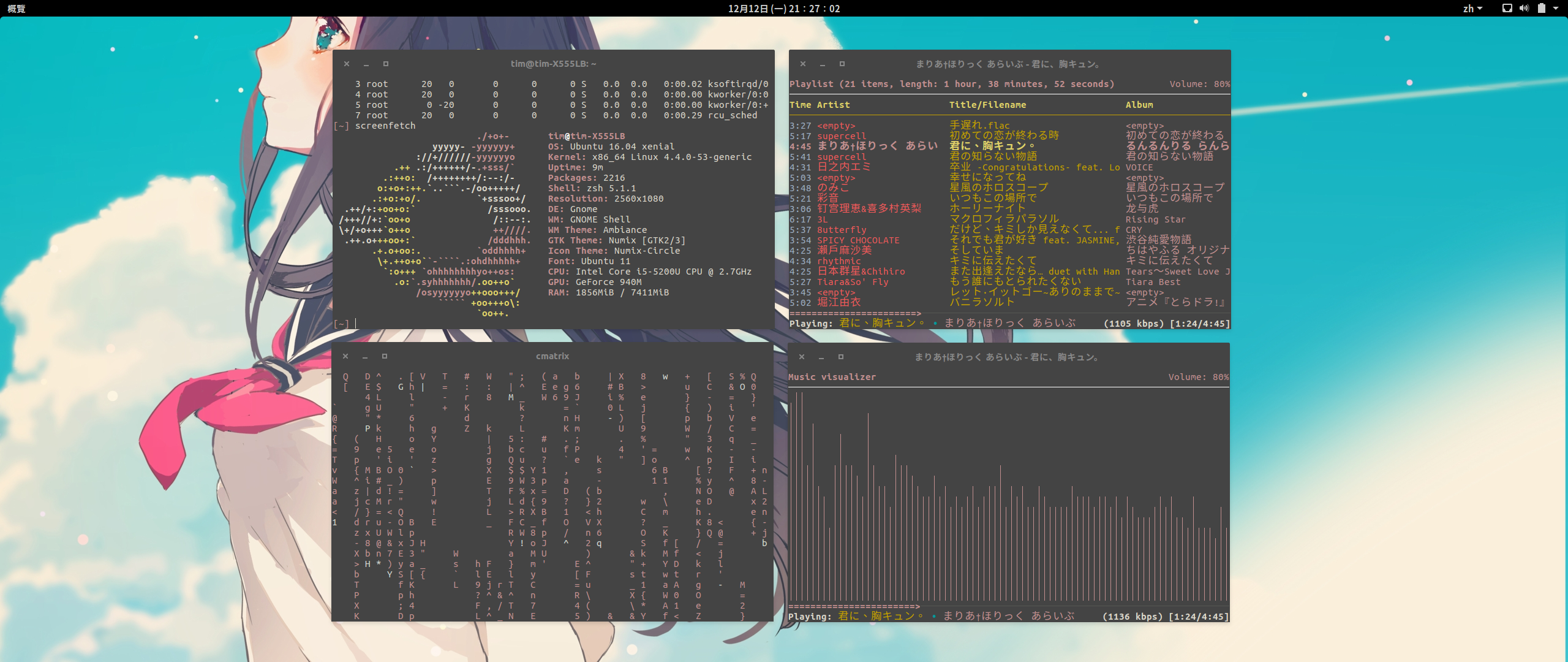The image size is (1568, 662).
Task: Close the cmatrix window
Action: [x=345, y=356]
